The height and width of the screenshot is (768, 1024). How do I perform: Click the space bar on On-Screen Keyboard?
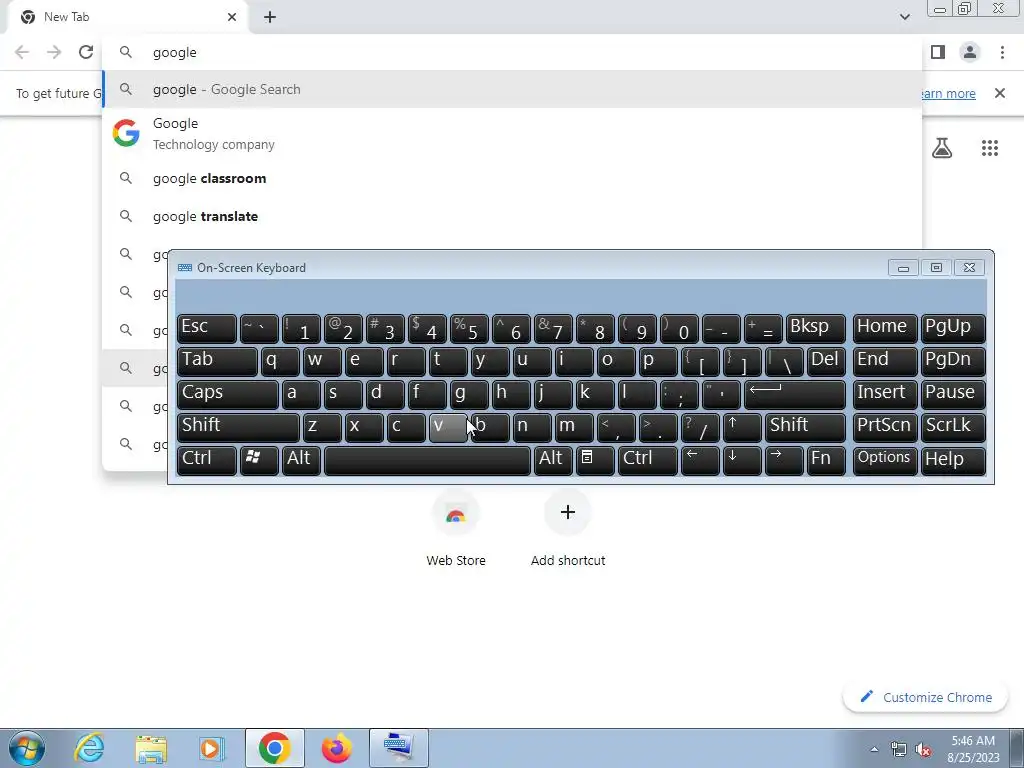427,460
